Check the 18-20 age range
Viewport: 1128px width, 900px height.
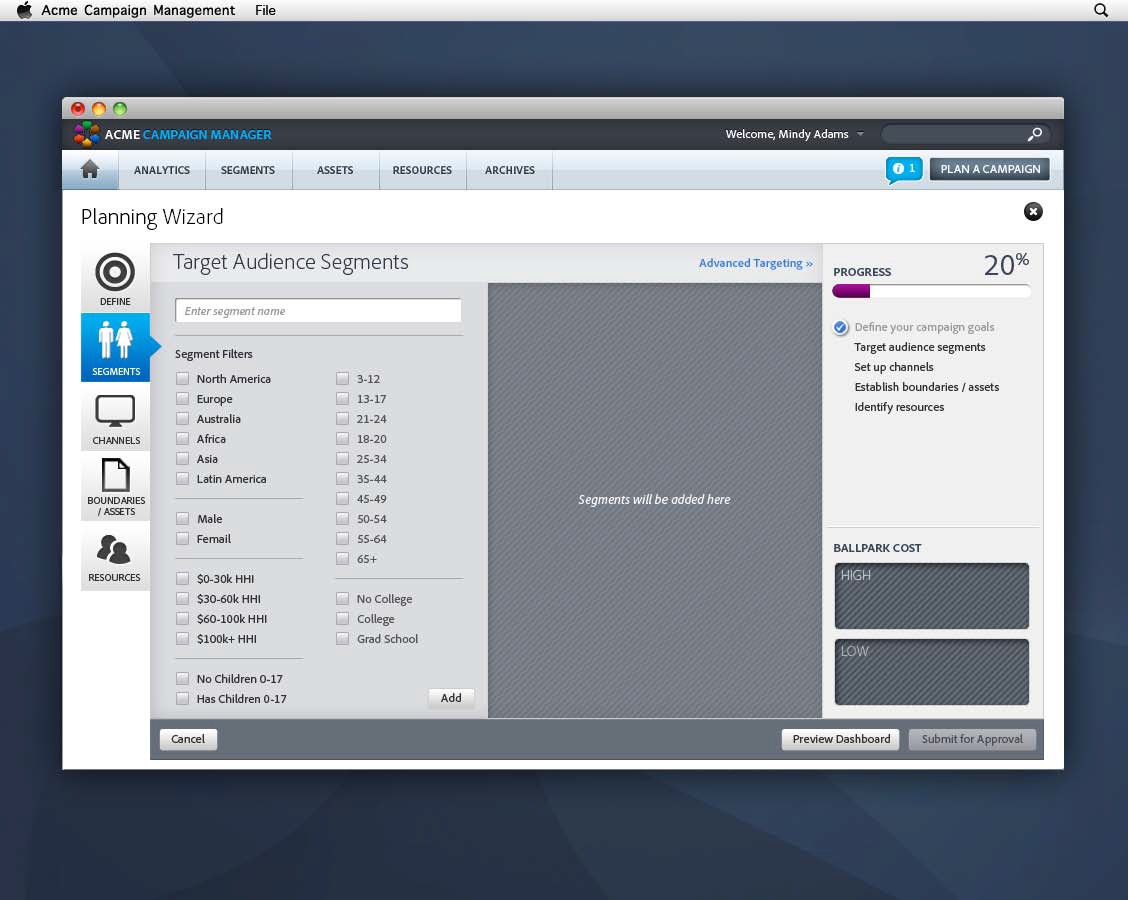[342, 439]
